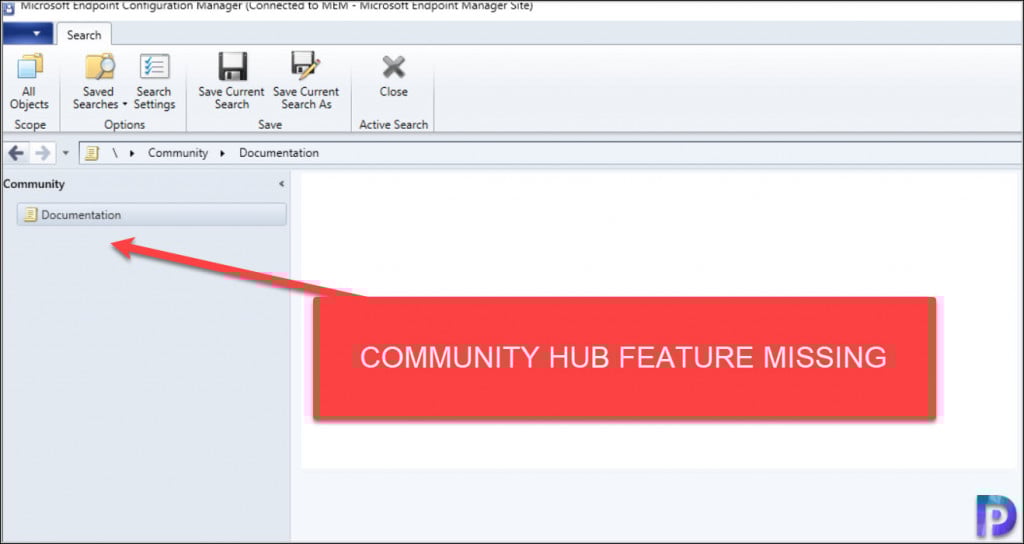
Task: Go back using the left arrow button
Action: coord(16,153)
